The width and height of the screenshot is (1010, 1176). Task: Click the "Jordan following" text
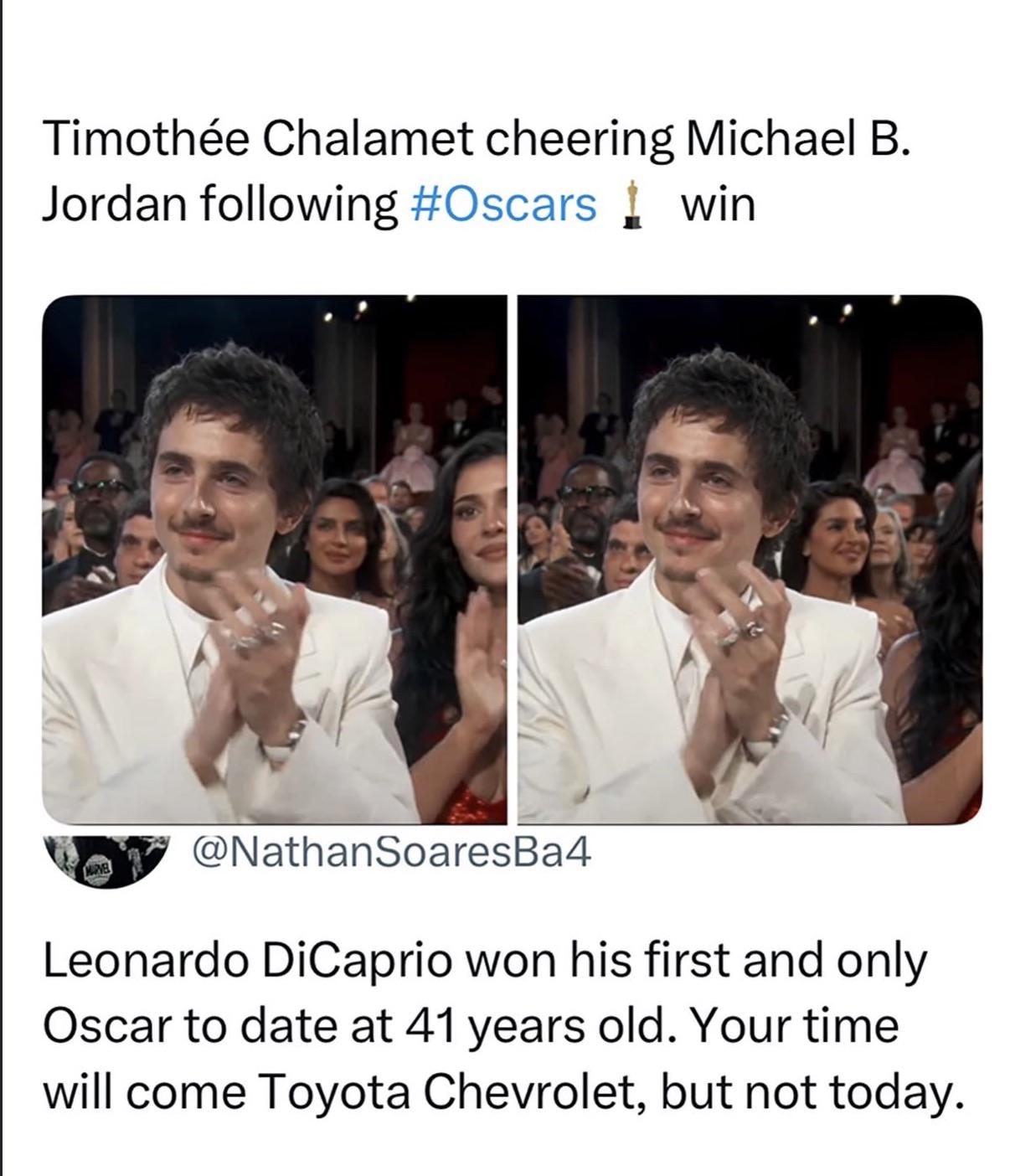(x=220, y=204)
